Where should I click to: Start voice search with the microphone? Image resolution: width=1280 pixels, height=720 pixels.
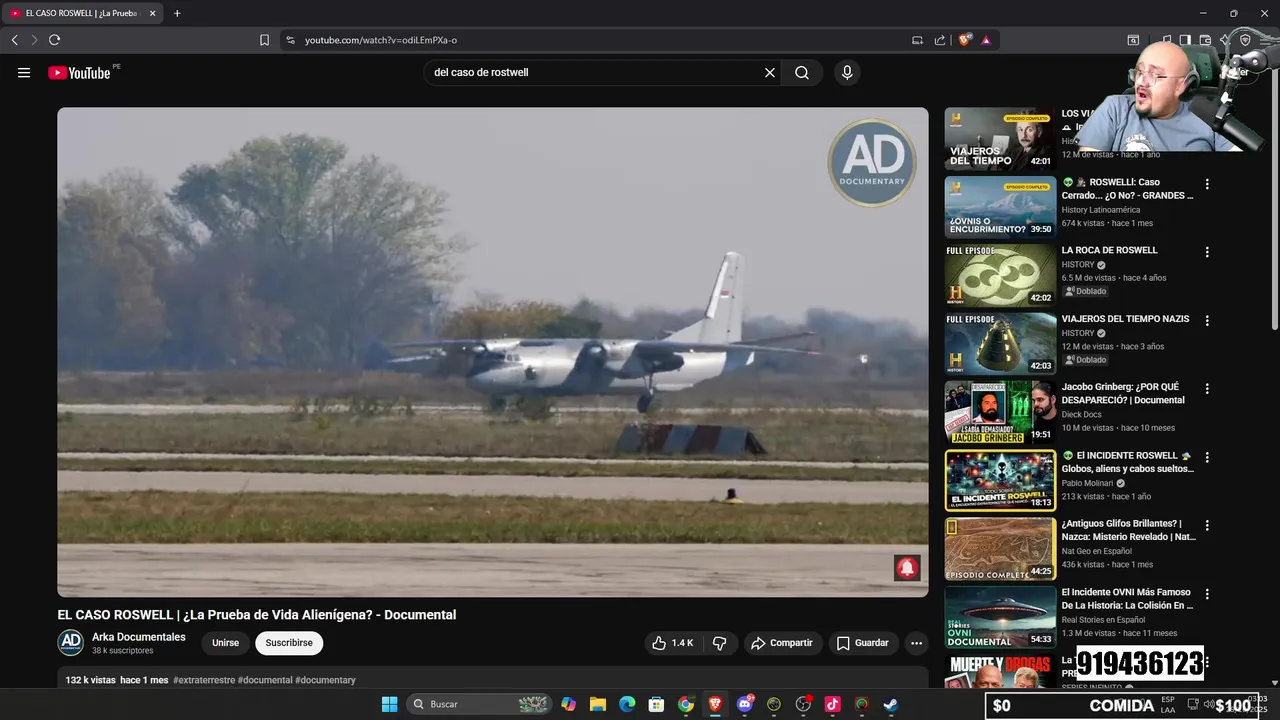[847, 72]
